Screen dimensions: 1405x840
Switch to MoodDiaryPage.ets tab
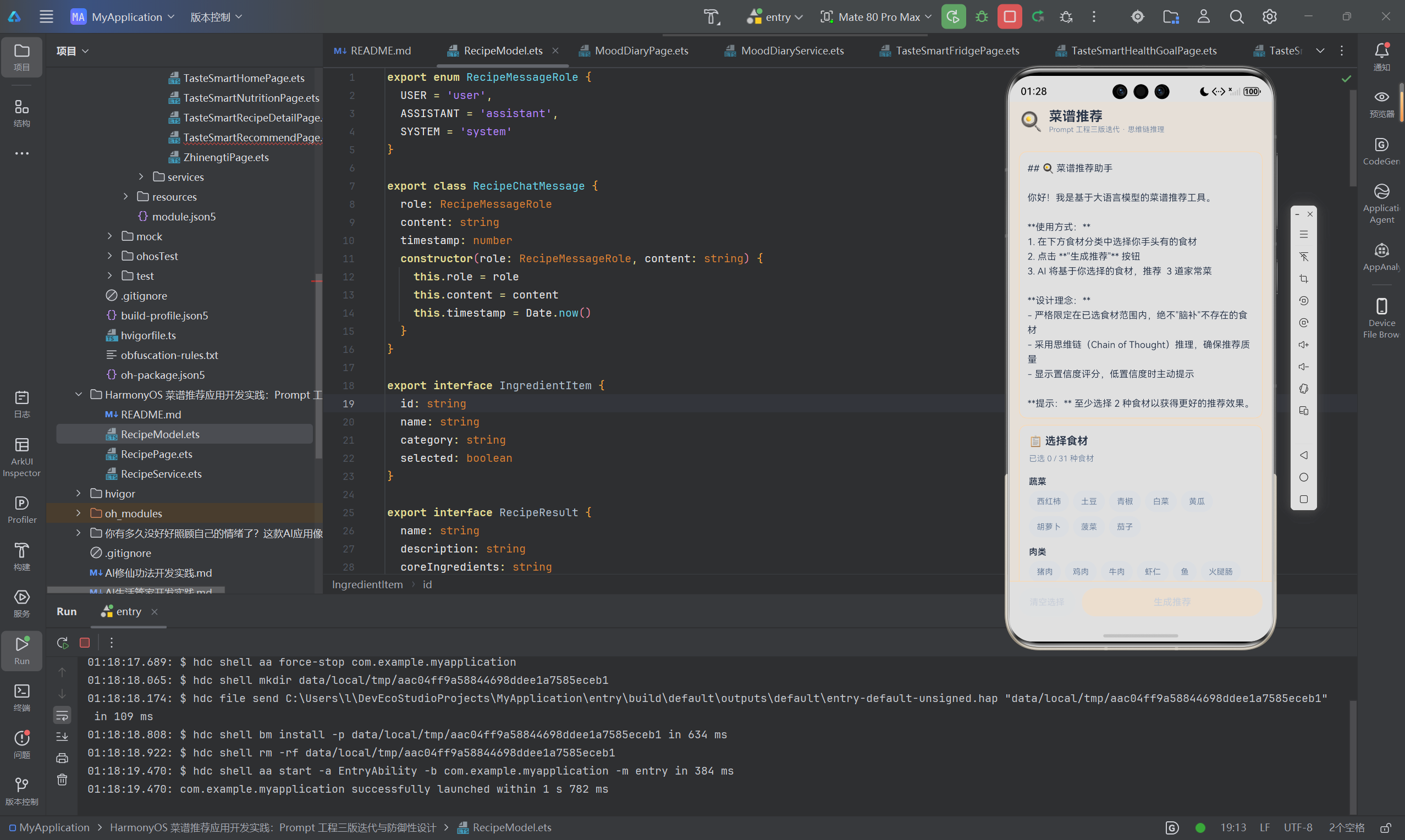coord(634,51)
